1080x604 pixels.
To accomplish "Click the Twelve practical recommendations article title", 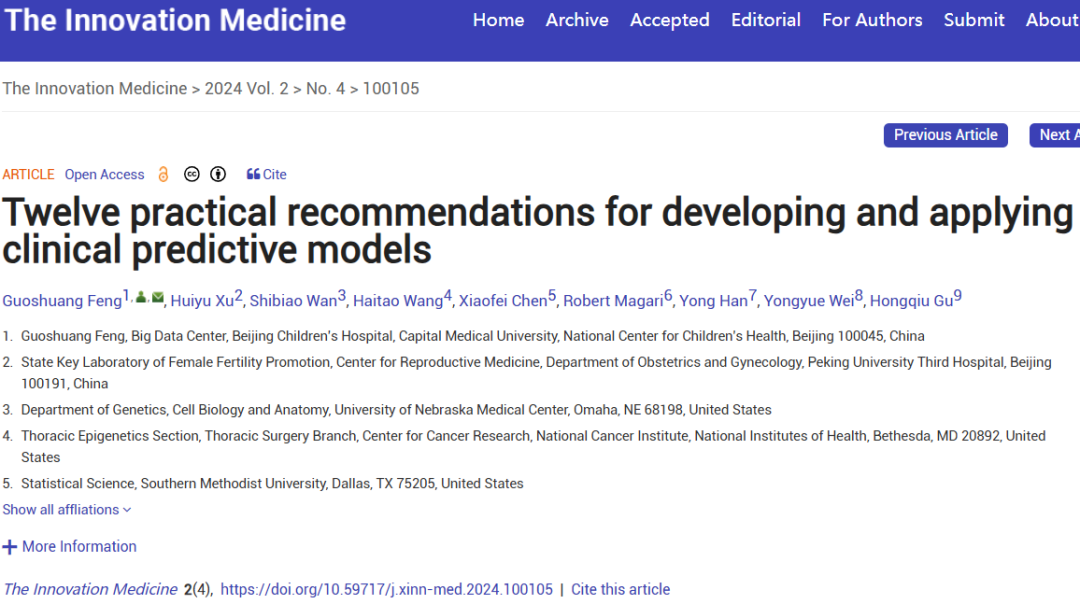I will [x=537, y=231].
